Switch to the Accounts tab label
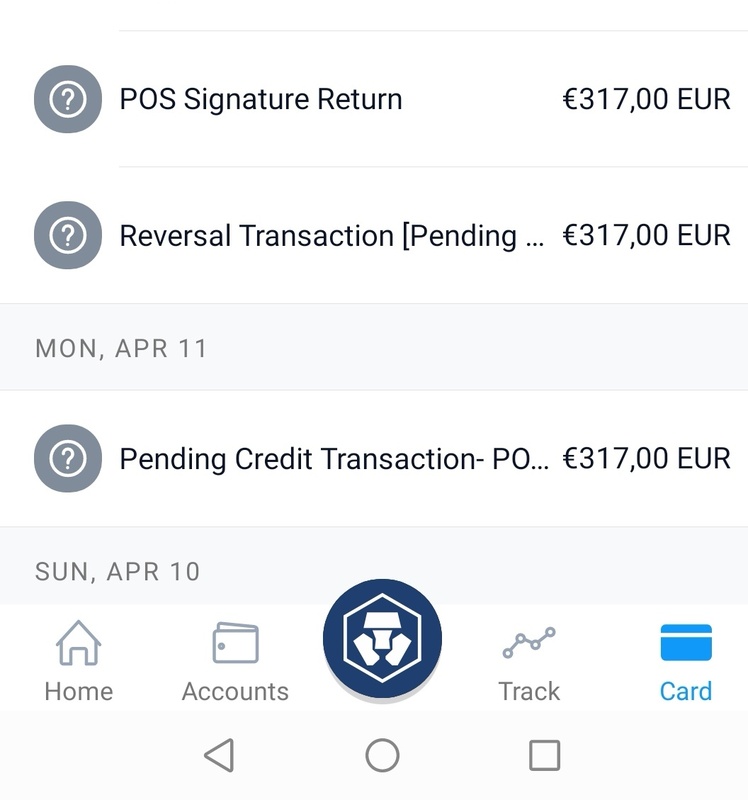Image resolution: width=748 pixels, height=800 pixels. (235, 691)
